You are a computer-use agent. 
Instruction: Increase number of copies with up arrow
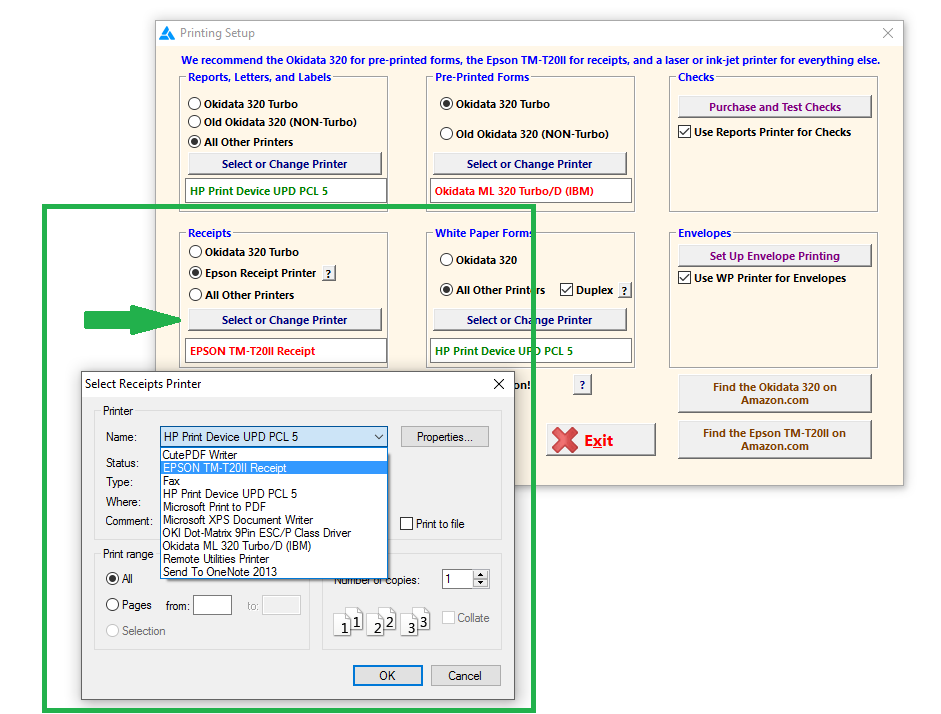tap(480, 575)
